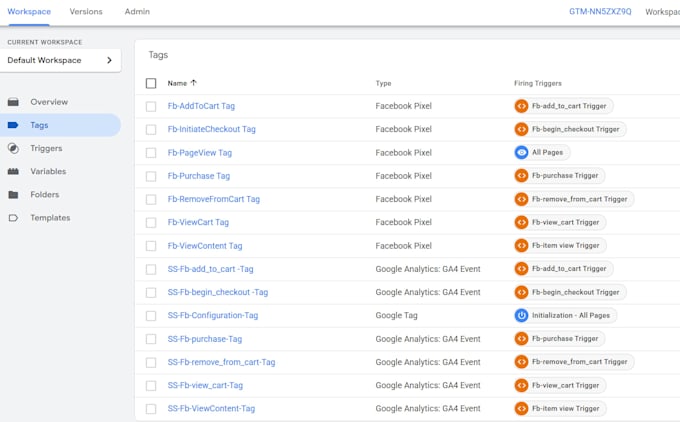Open the SS-Fb-remove_from_cart-Tag link
Viewport: 680px width, 422px height.
(x=222, y=362)
